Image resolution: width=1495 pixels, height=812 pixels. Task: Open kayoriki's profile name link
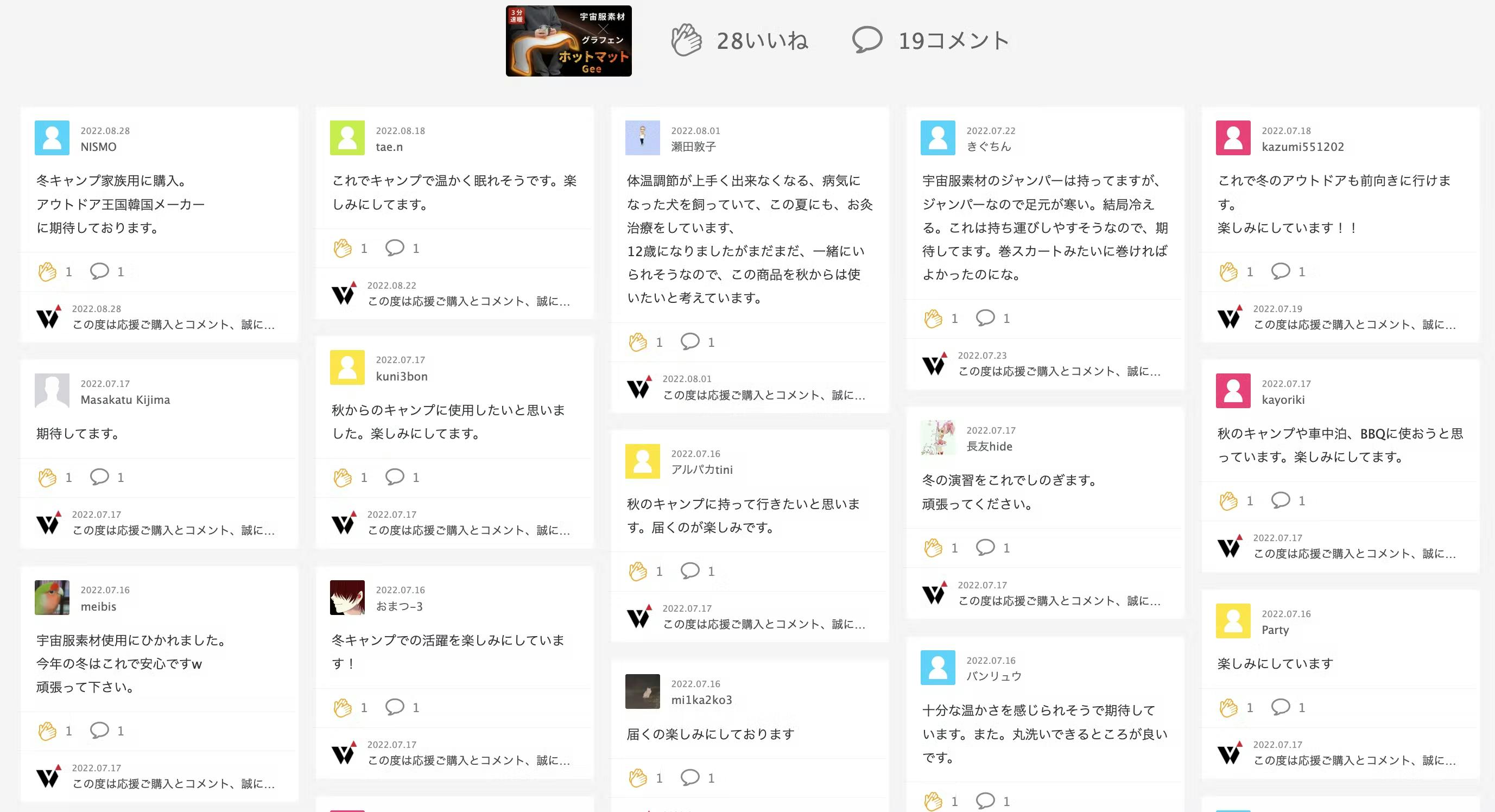click(x=1283, y=400)
